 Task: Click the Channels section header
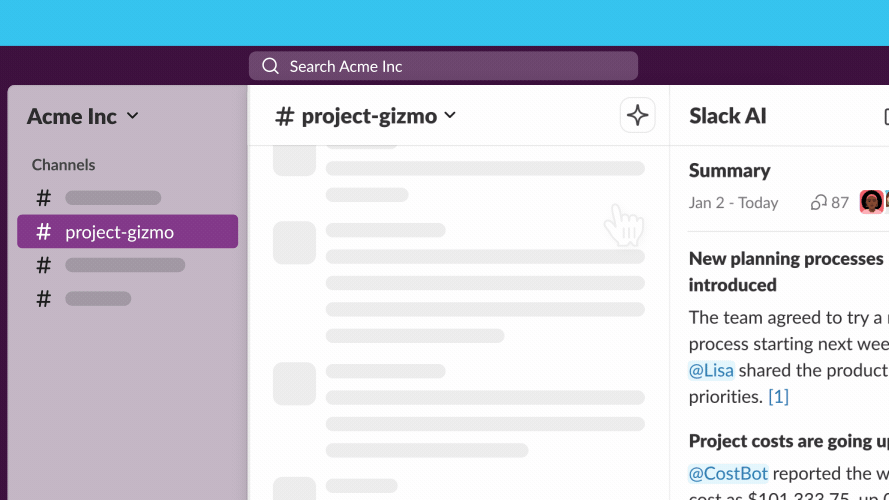[63, 165]
